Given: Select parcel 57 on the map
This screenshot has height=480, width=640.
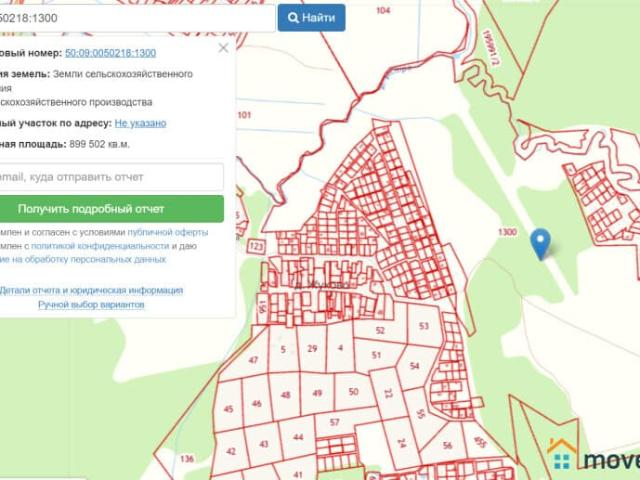Looking at the screenshot, I should coord(334,422).
